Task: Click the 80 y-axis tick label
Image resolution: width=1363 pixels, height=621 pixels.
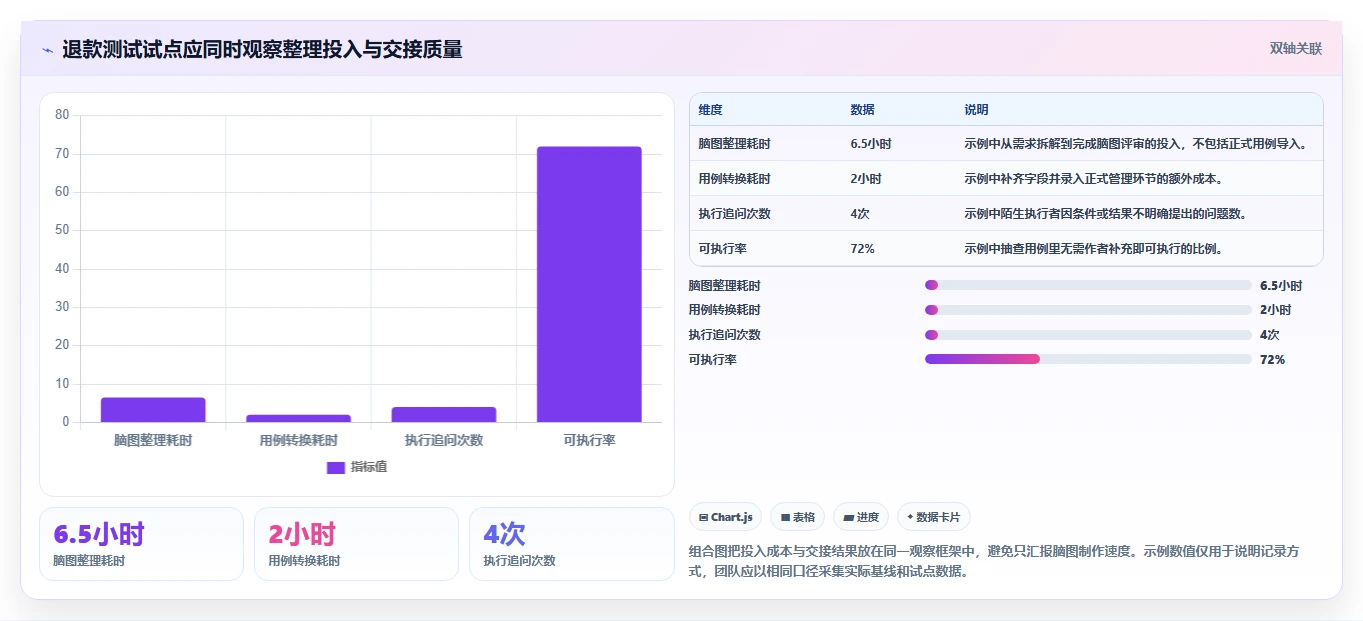Action: 62,115
